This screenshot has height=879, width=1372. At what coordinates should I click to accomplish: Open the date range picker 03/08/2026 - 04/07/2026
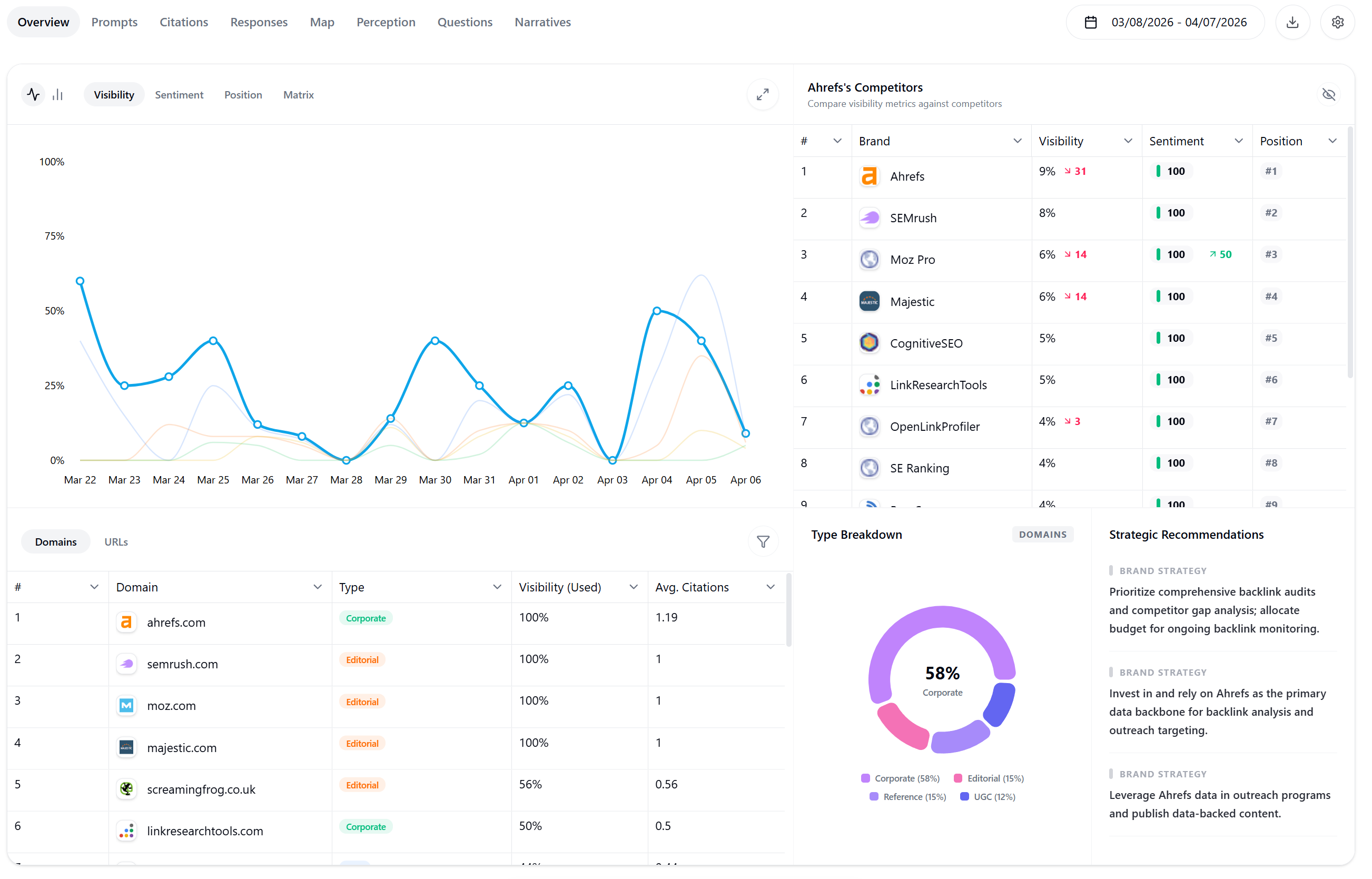click(1165, 22)
